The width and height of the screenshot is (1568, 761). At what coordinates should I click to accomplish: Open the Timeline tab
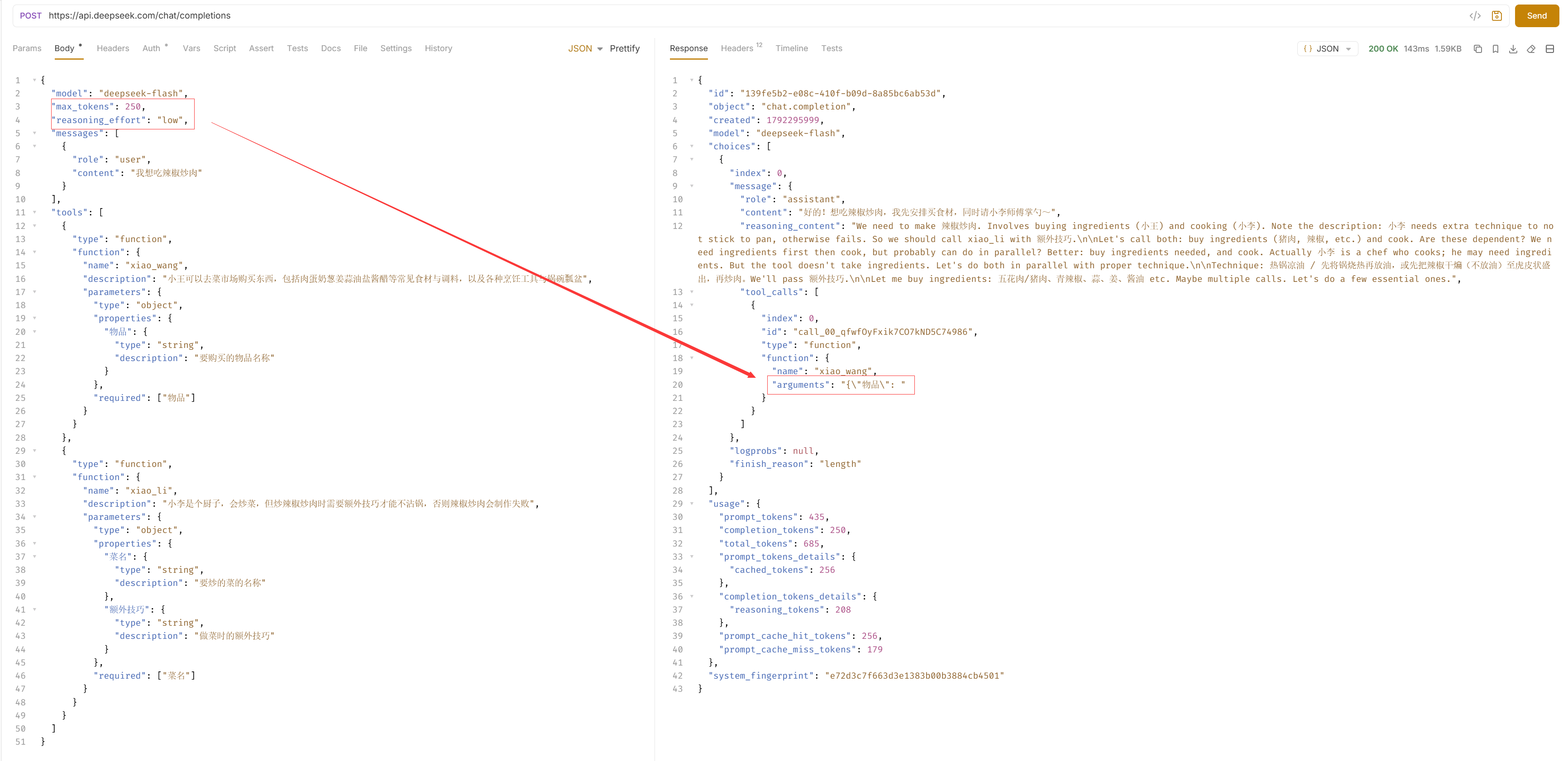click(791, 49)
